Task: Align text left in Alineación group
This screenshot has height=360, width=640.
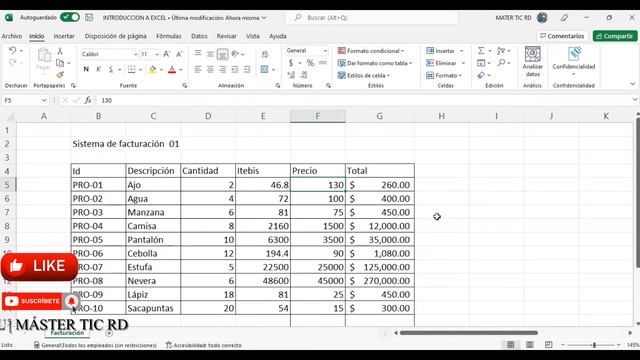Action: (198, 70)
